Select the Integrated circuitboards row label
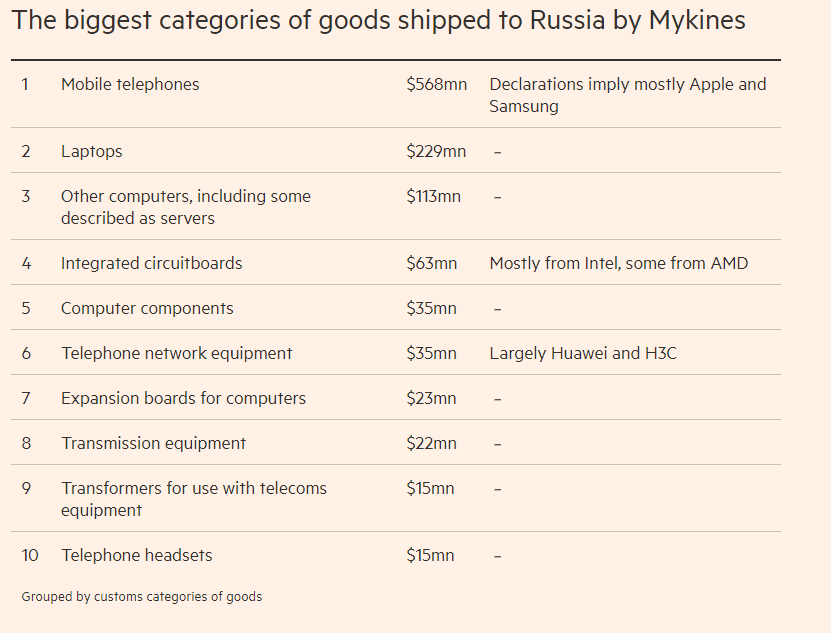This screenshot has height=633, width=831. click(151, 264)
